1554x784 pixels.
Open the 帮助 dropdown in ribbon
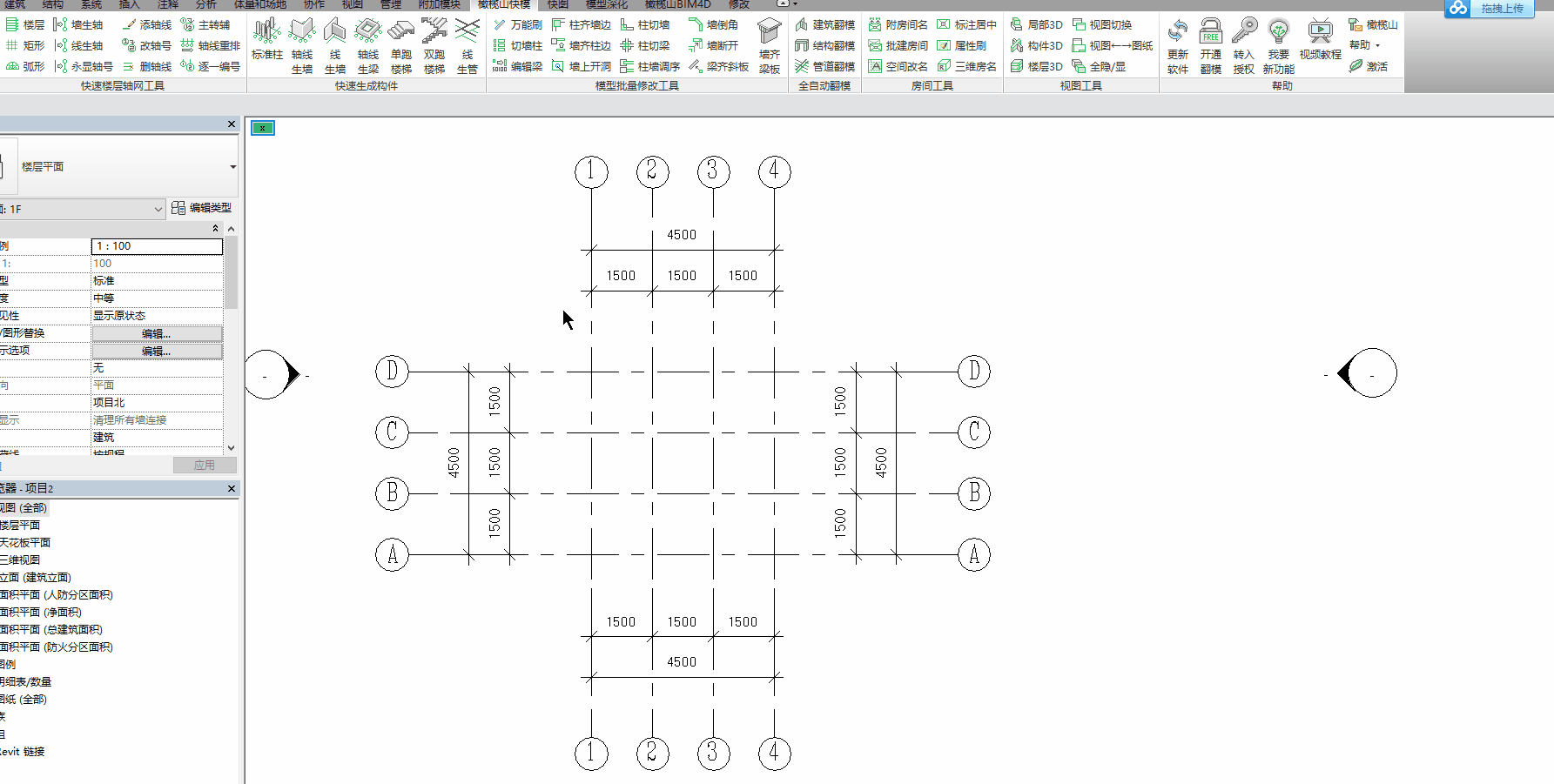tap(1364, 45)
